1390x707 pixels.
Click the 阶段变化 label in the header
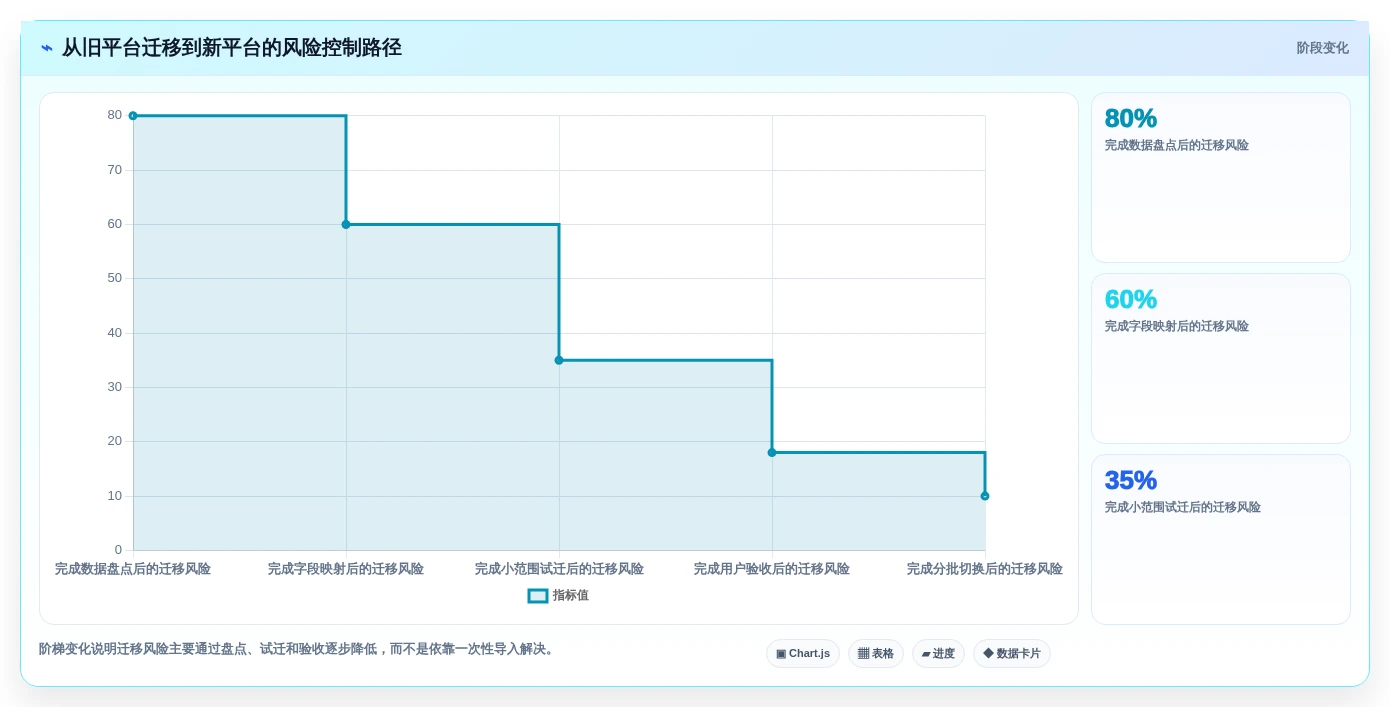click(x=1322, y=48)
